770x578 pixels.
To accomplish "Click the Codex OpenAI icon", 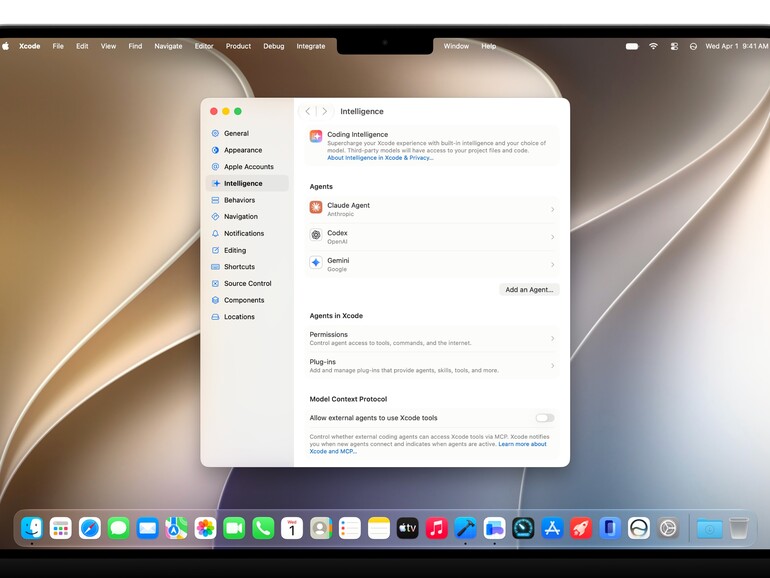I will [x=316, y=235].
